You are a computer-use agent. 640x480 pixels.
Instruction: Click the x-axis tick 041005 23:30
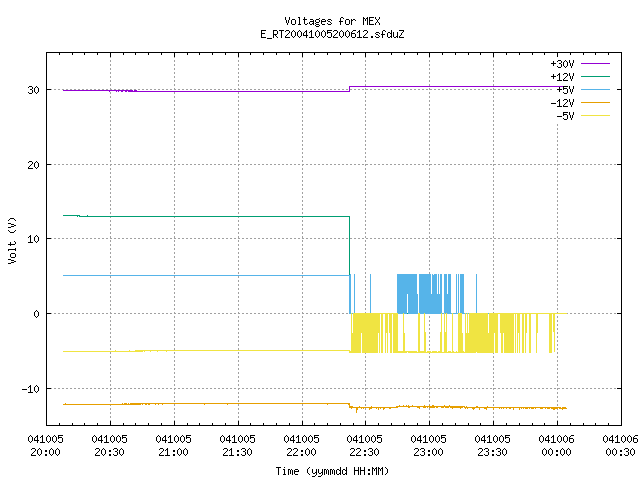[493, 446]
